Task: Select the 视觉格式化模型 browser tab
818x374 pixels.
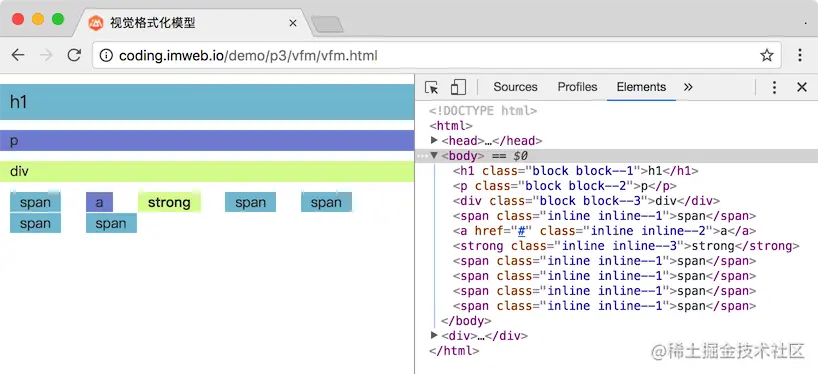Action: (193, 23)
